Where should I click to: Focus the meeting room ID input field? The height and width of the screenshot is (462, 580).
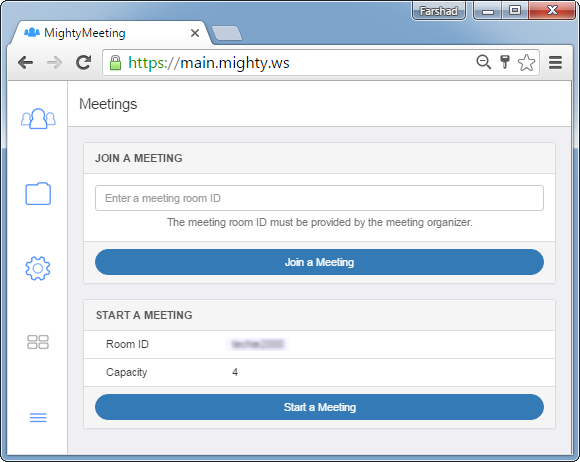(x=319, y=198)
